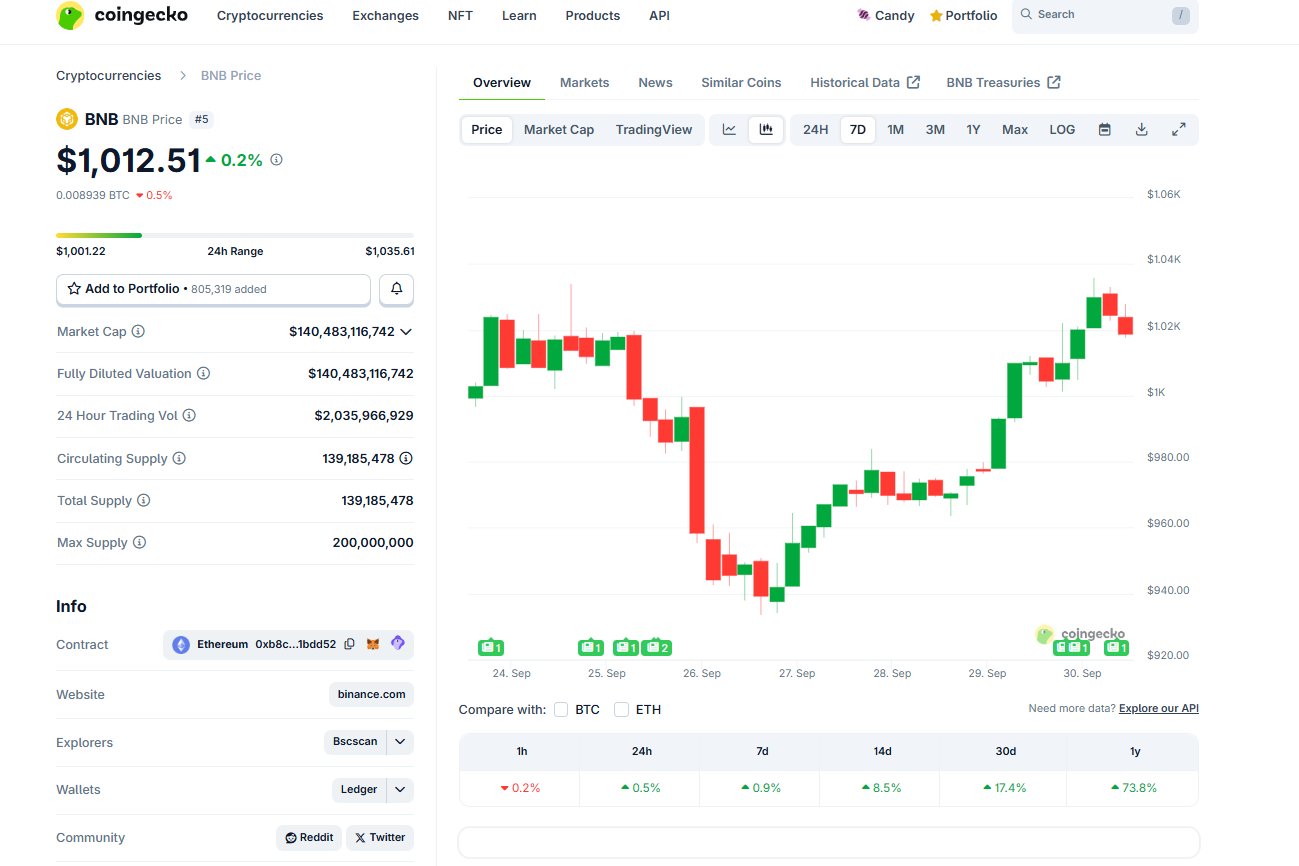Open the Wallets dropdown arrow
The image size is (1299, 866).
point(400,790)
